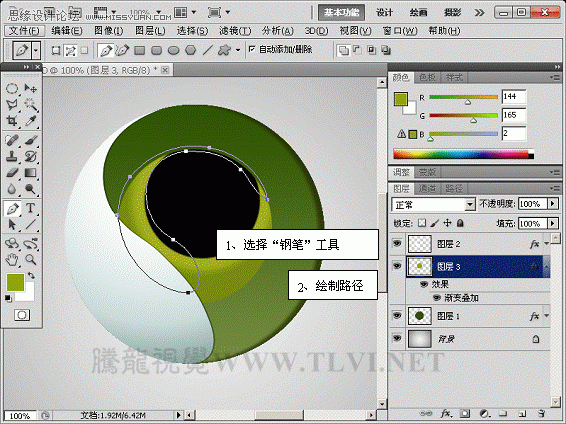Choose the Freeform Pen option

(x=122, y=50)
